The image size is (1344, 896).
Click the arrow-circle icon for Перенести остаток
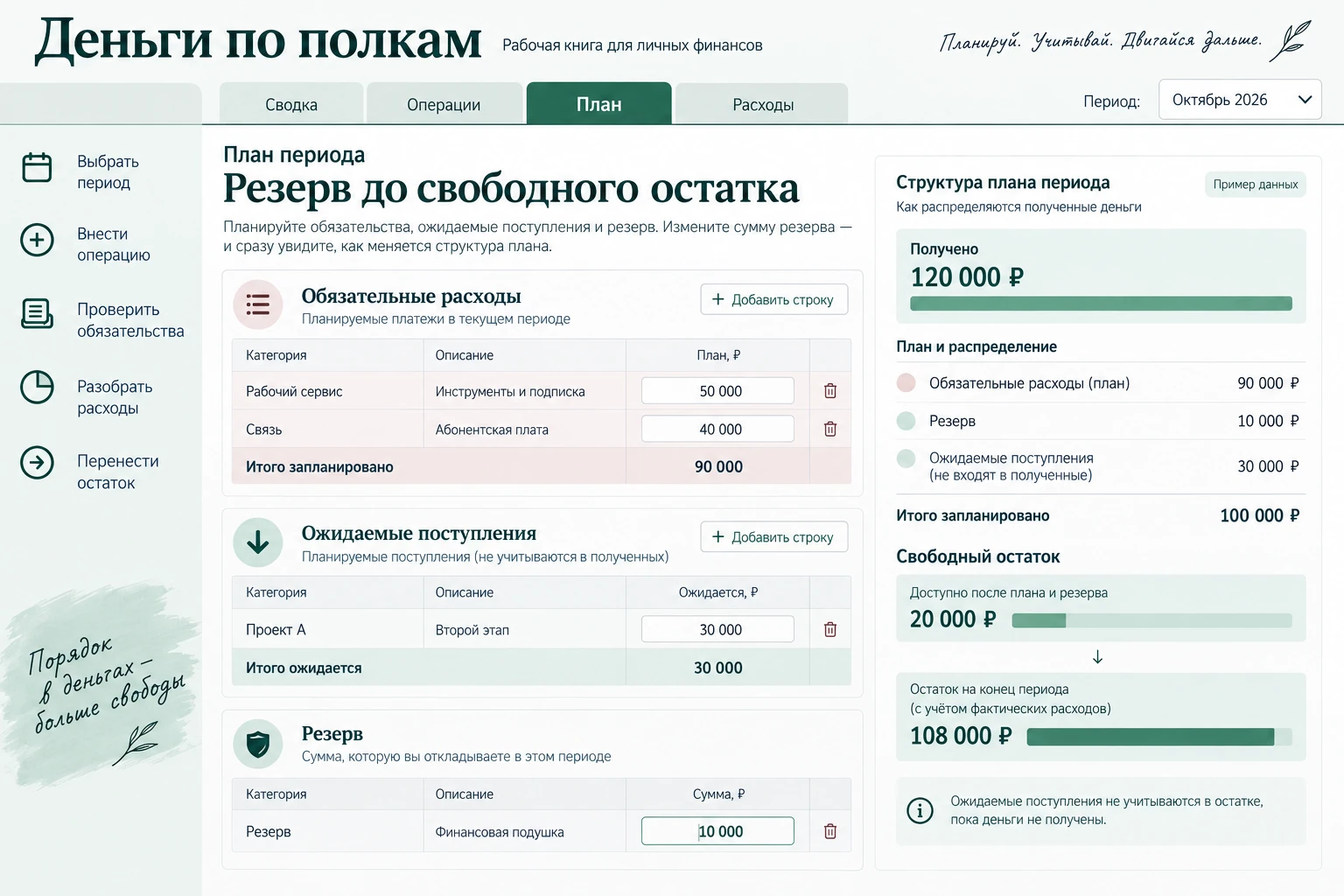[37, 462]
